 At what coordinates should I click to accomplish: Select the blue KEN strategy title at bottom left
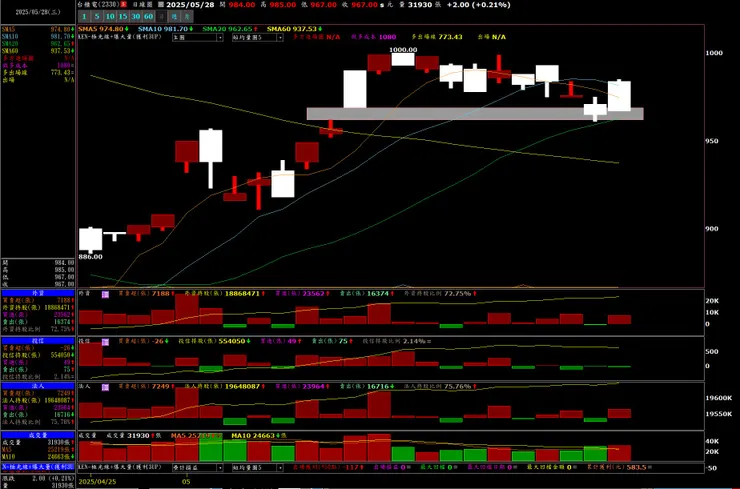38,467
